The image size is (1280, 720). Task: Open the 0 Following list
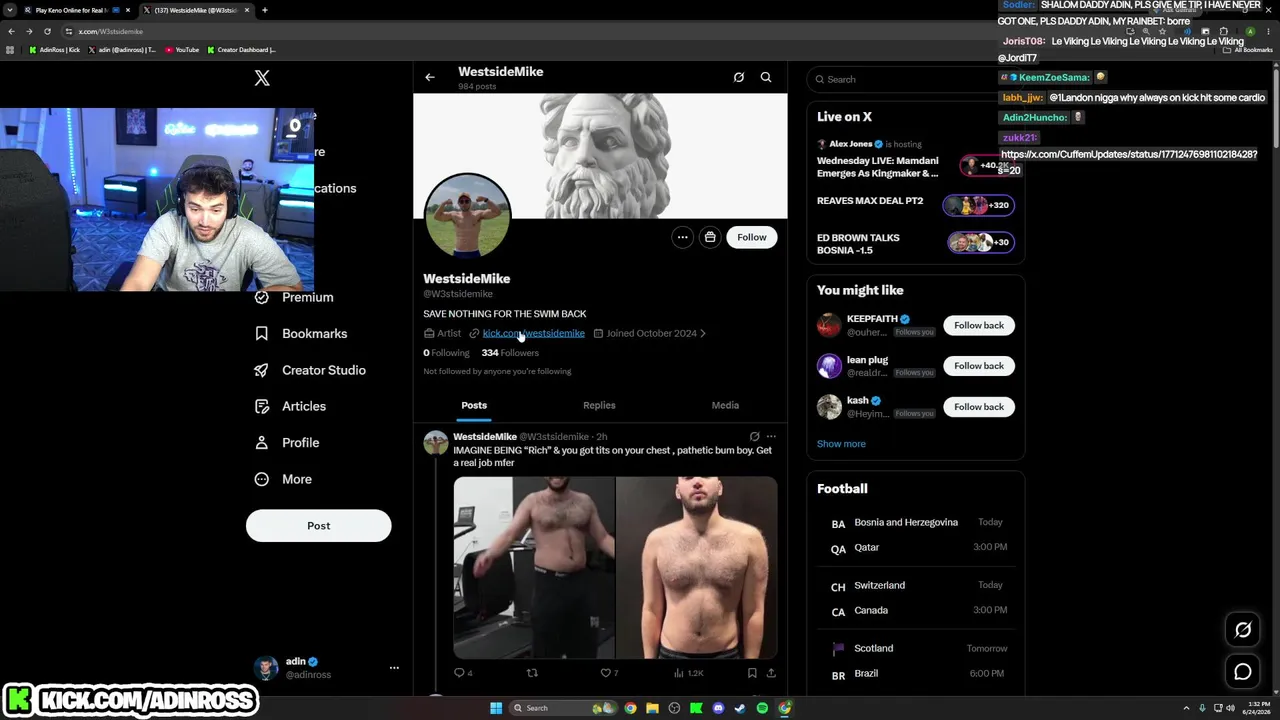click(446, 353)
